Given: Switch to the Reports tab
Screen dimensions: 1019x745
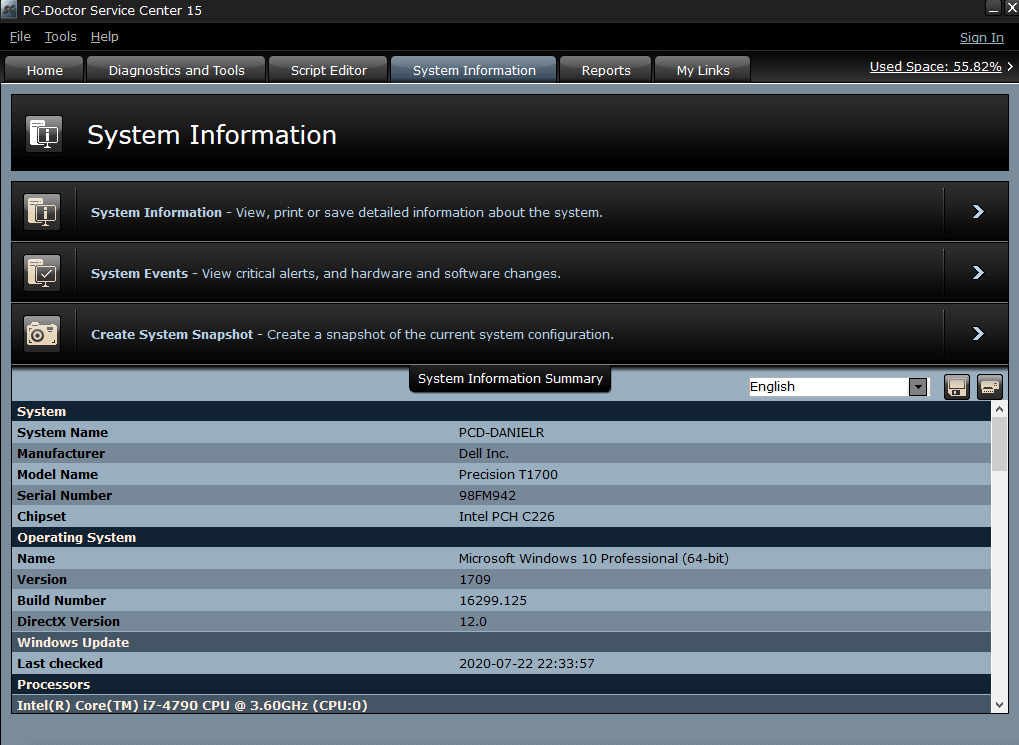Looking at the screenshot, I should [x=606, y=70].
